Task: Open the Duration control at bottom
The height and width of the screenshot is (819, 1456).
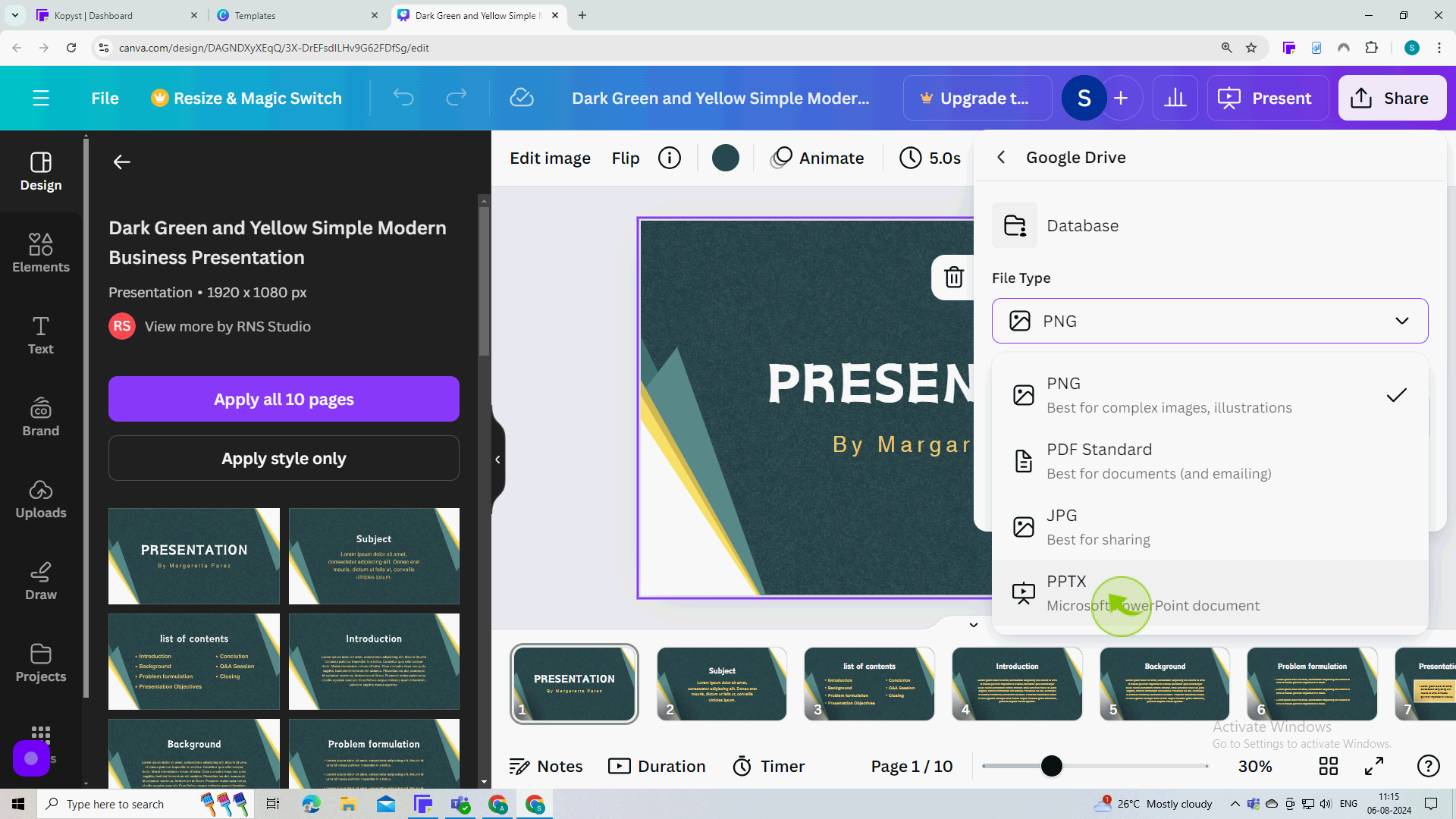Action: (x=657, y=766)
